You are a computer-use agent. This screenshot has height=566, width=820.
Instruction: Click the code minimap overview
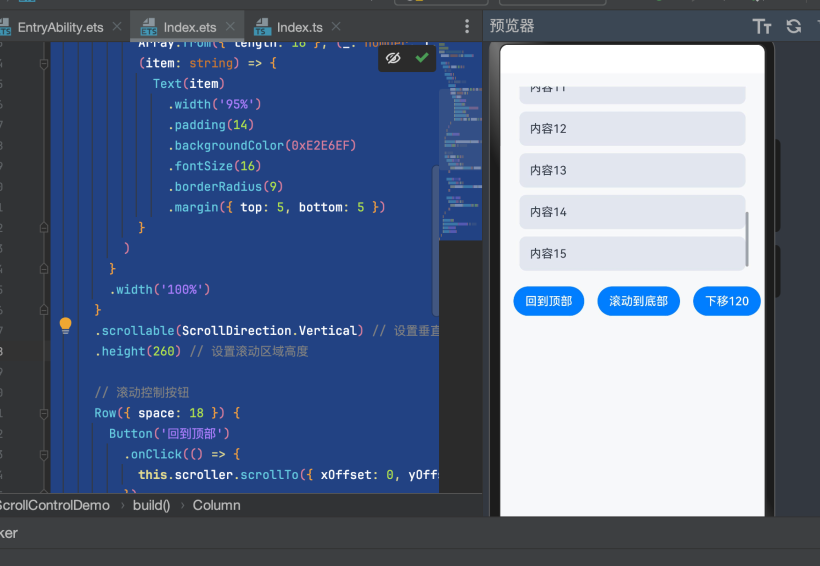tap(460, 141)
